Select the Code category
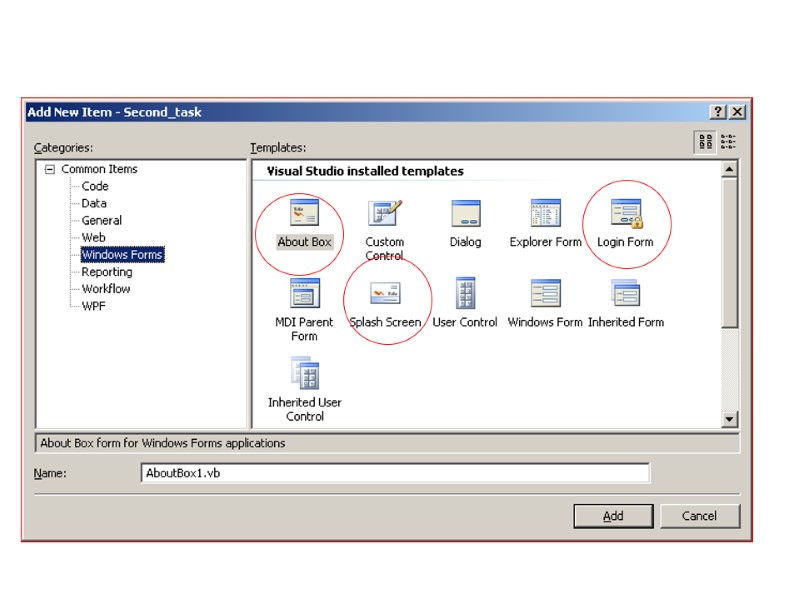800x600 pixels. pos(95,186)
